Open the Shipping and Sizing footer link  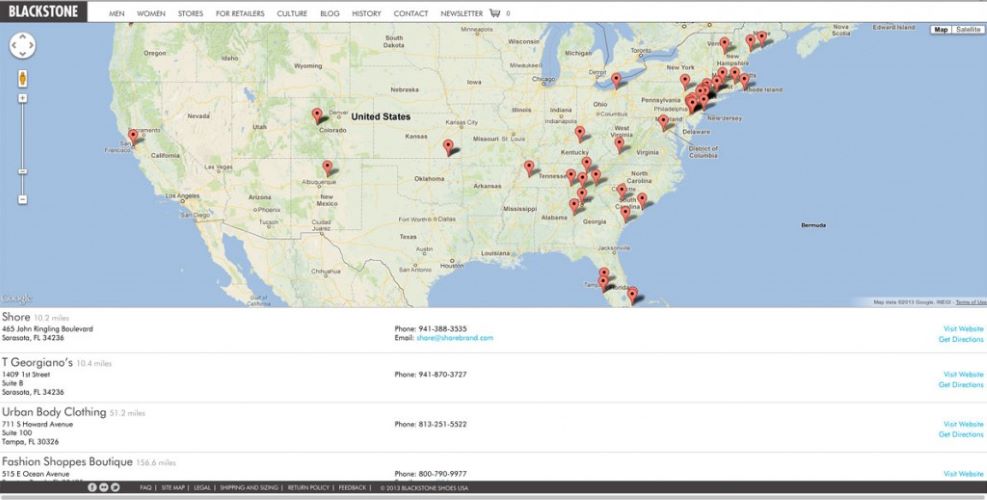pos(248,488)
